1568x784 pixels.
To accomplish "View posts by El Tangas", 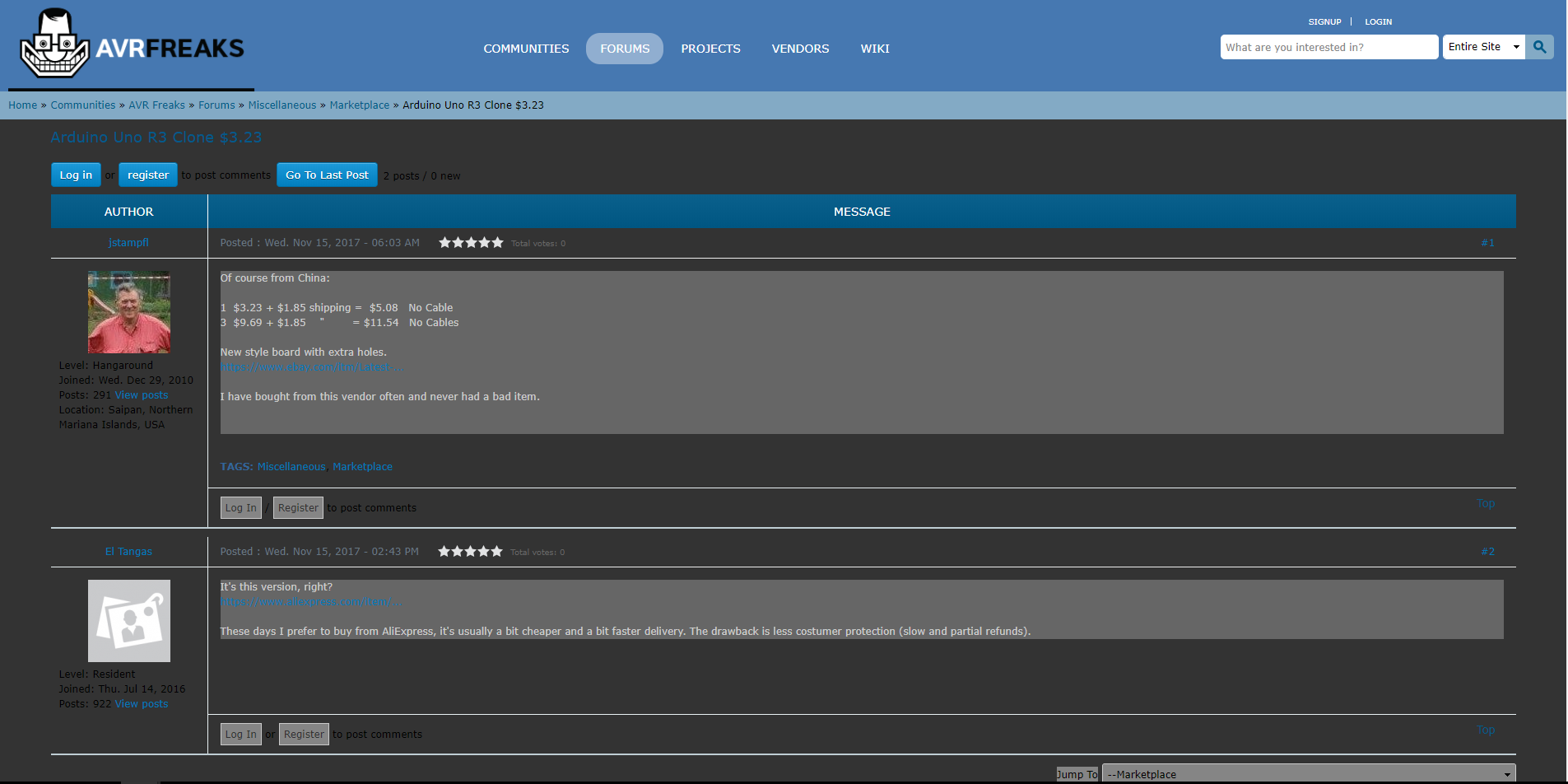I will [142, 704].
